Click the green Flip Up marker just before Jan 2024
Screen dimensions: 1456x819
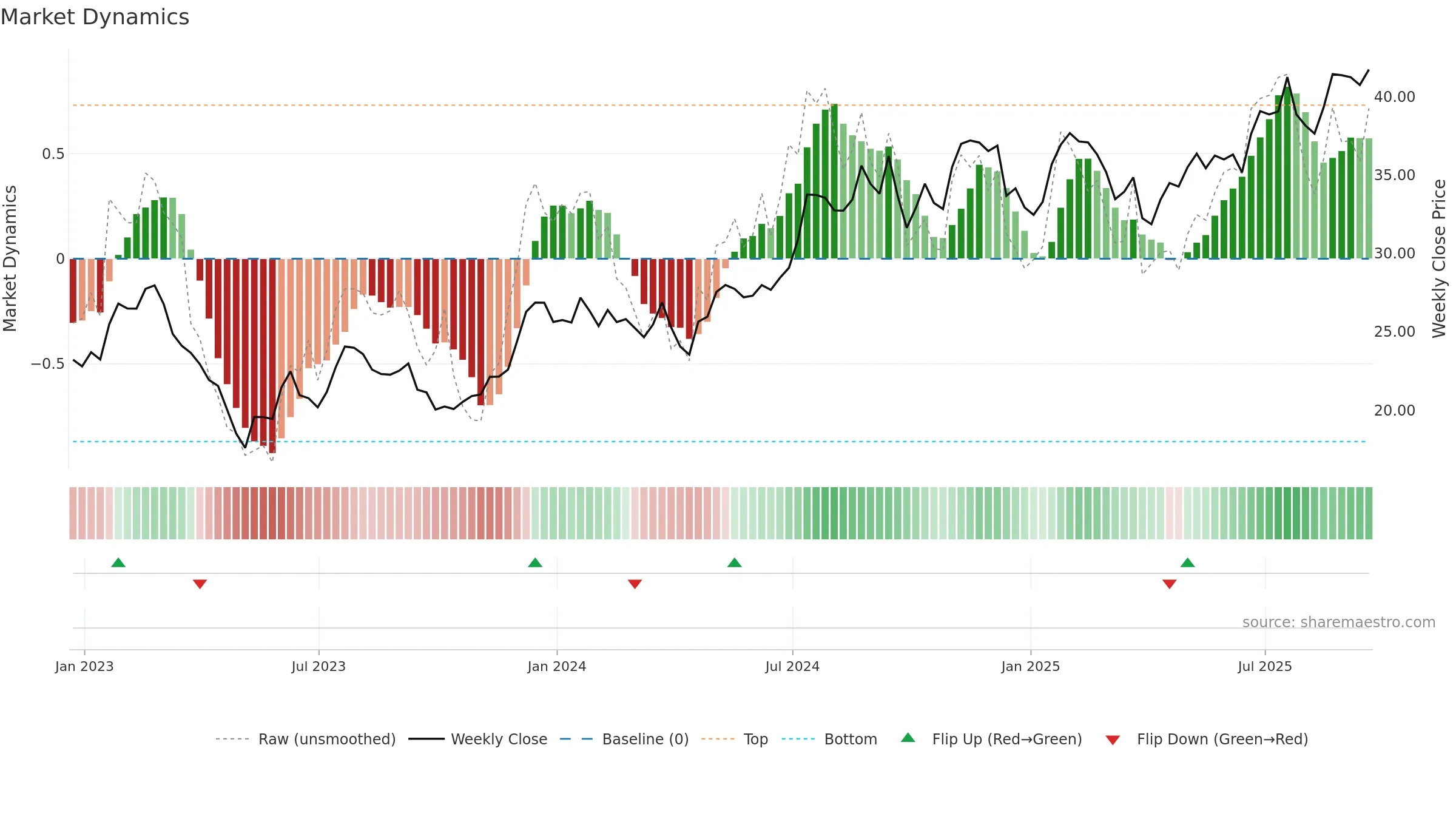(x=535, y=562)
